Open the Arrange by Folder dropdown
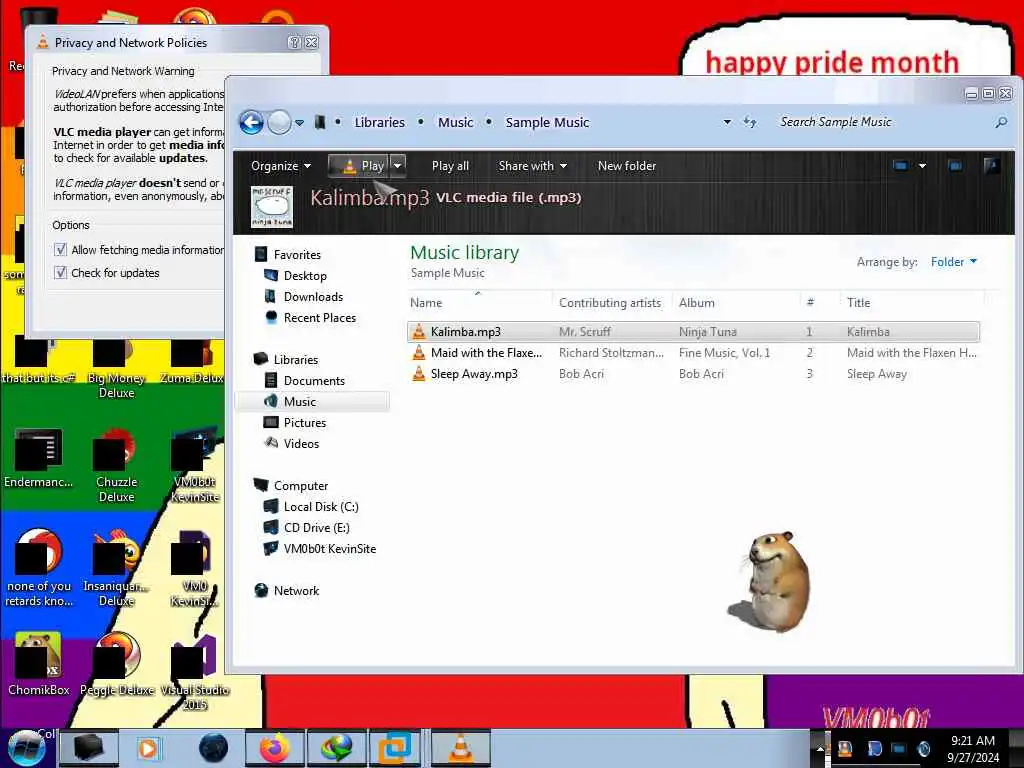This screenshot has width=1024, height=768. coord(953,262)
